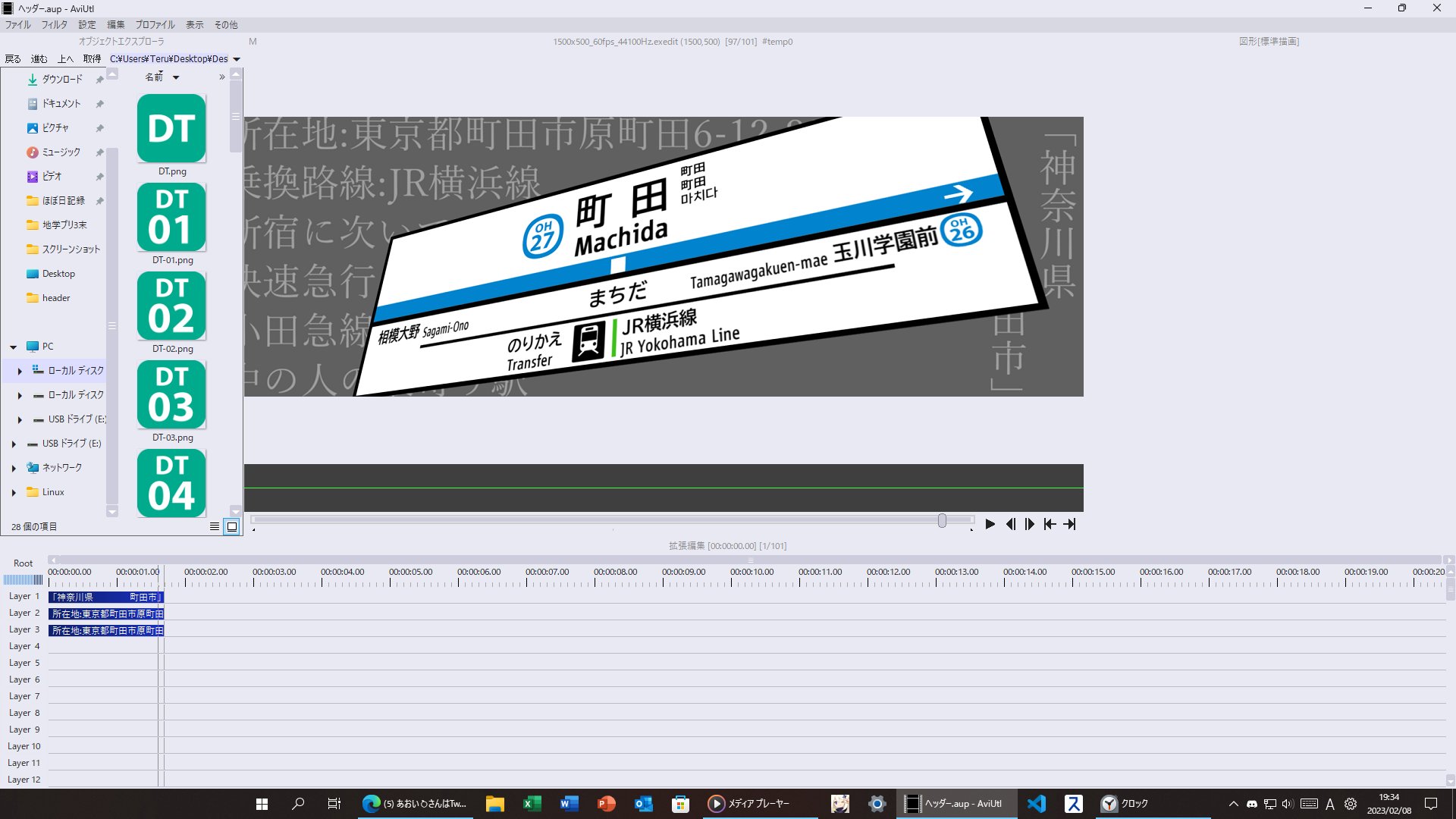Open the ダウンロード folder icon

[32, 79]
